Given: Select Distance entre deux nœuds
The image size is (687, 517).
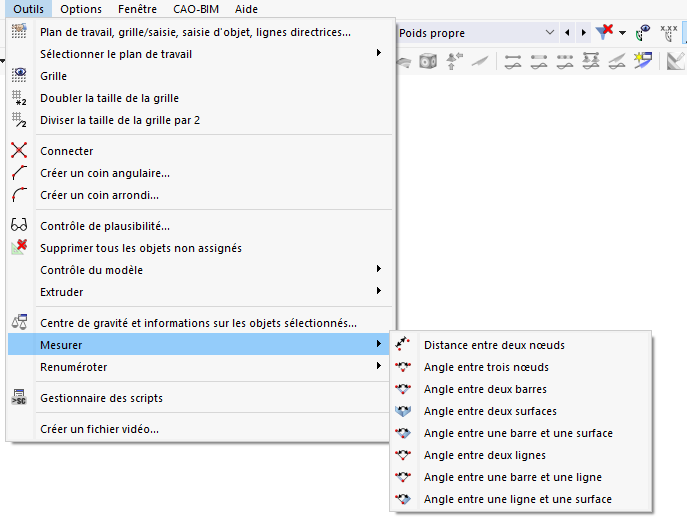Looking at the screenshot, I should coord(494,345).
